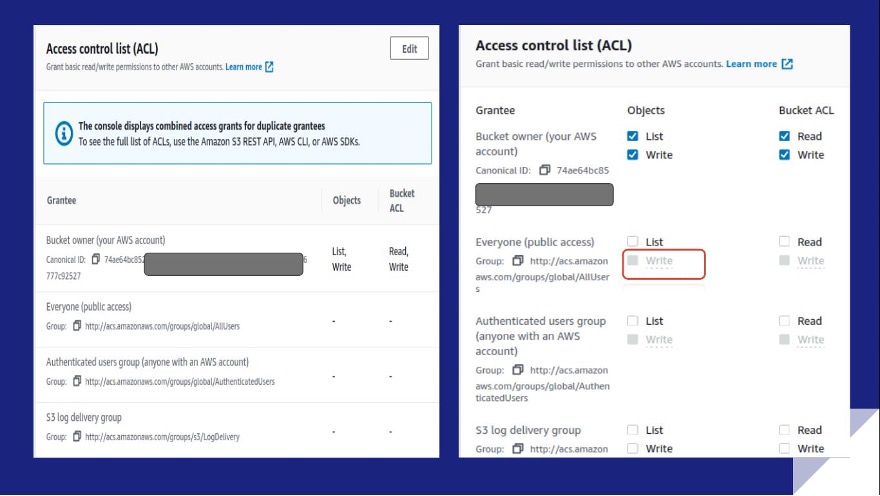This screenshot has width=880, height=496.
Task: Copy LogDelivery group URL in left panel
Action: (77, 436)
